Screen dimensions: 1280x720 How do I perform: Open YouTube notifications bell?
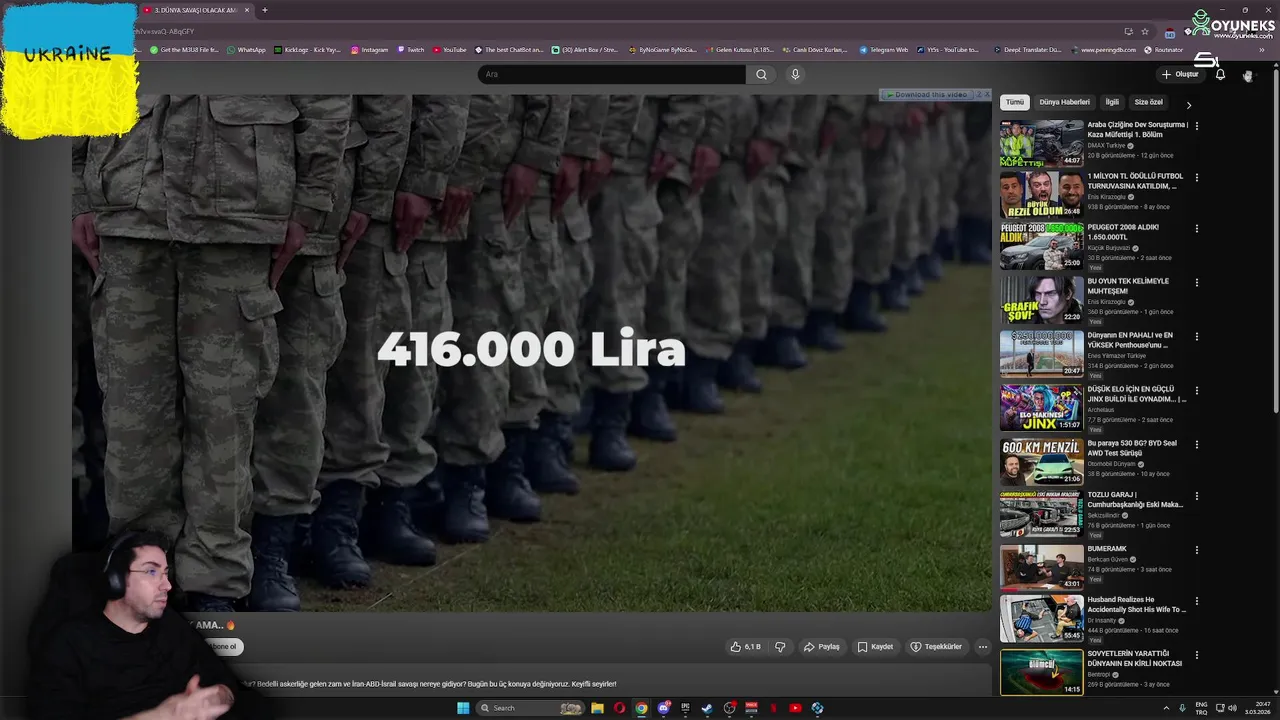[1220, 74]
